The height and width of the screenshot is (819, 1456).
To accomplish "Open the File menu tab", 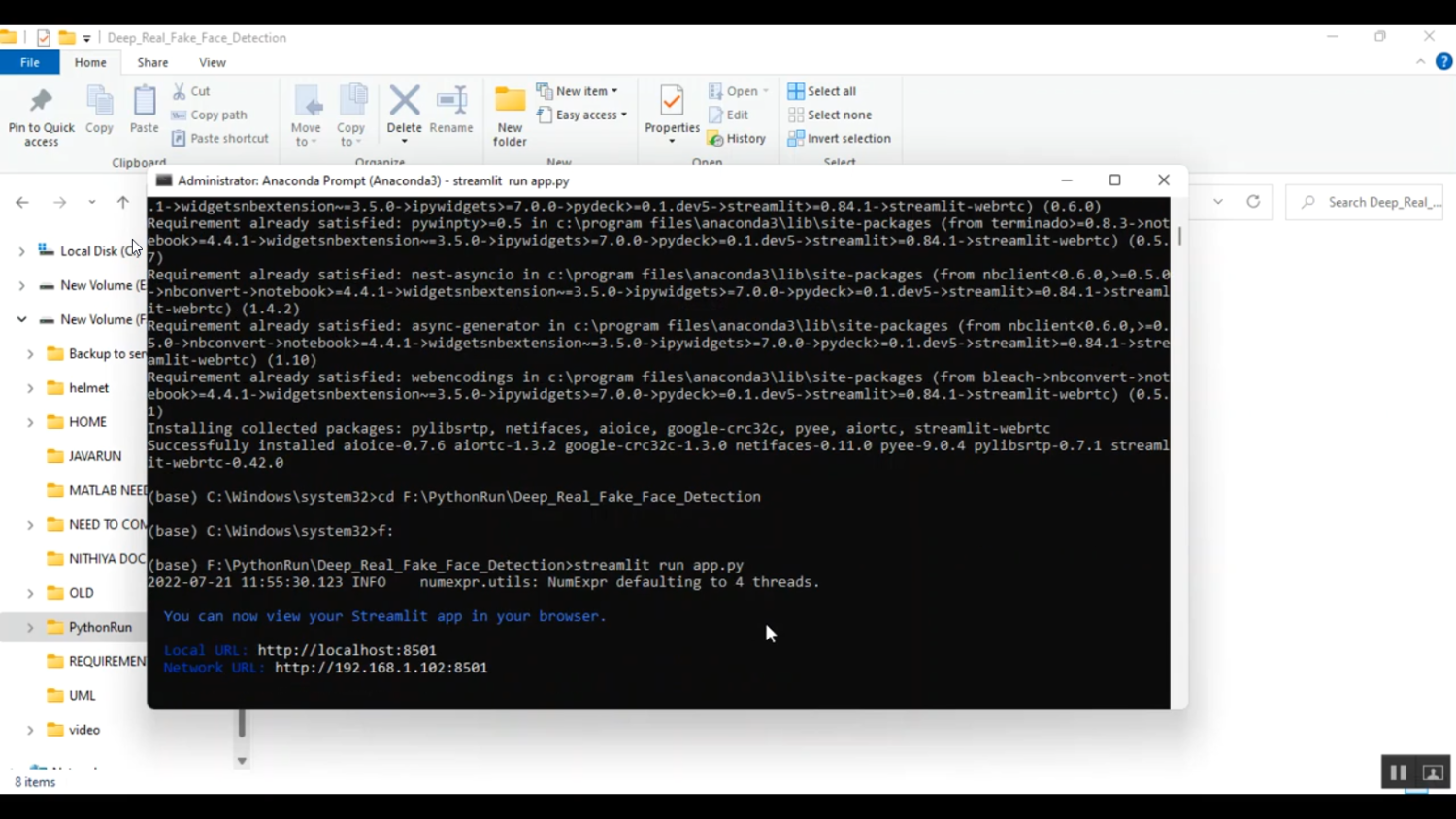I will tap(30, 62).
